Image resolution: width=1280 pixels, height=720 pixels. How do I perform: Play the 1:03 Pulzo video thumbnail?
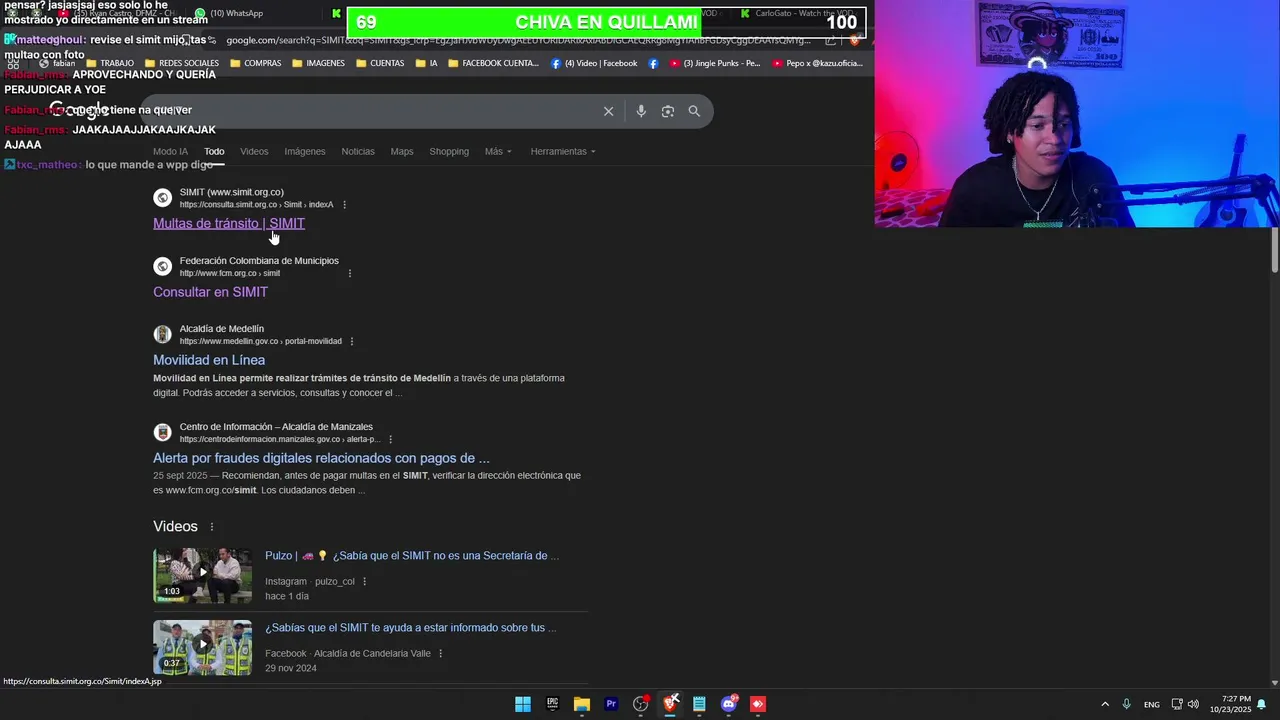pyautogui.click(x=202, y=575)
